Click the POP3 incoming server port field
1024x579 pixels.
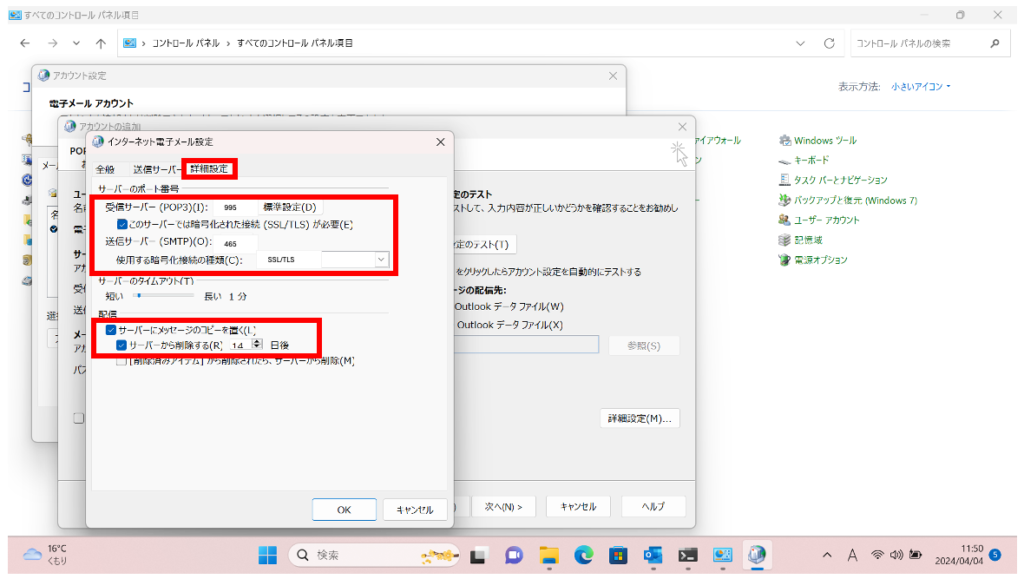coord(236,207)
